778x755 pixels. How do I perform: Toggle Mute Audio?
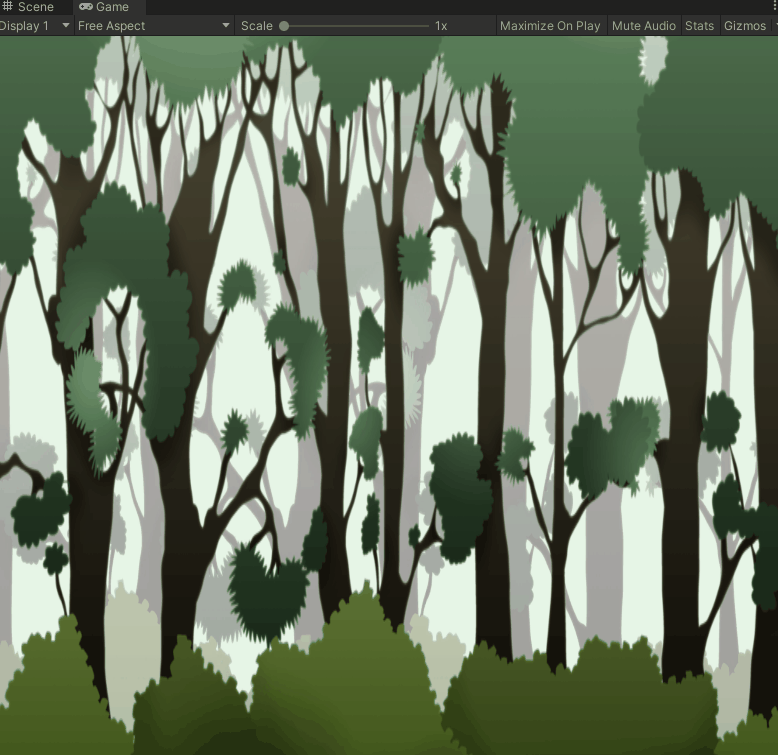644,26
